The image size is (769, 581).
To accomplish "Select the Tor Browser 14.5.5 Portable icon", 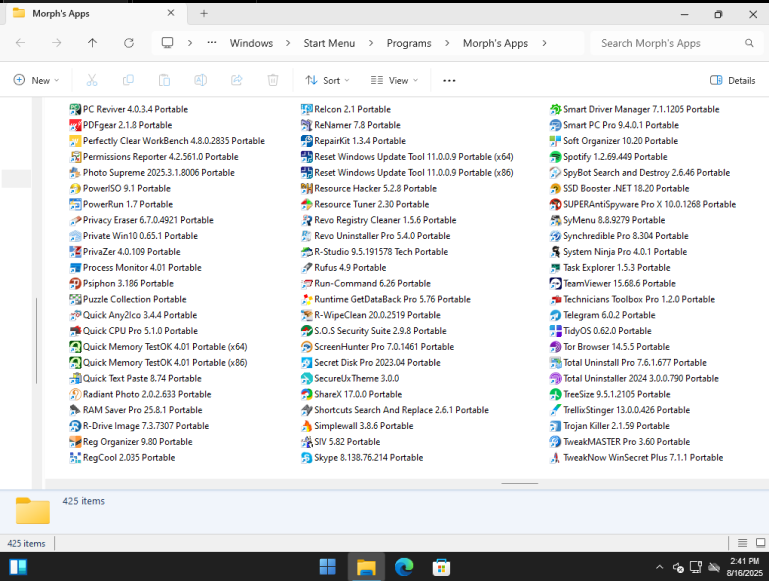I will [555, 347].
